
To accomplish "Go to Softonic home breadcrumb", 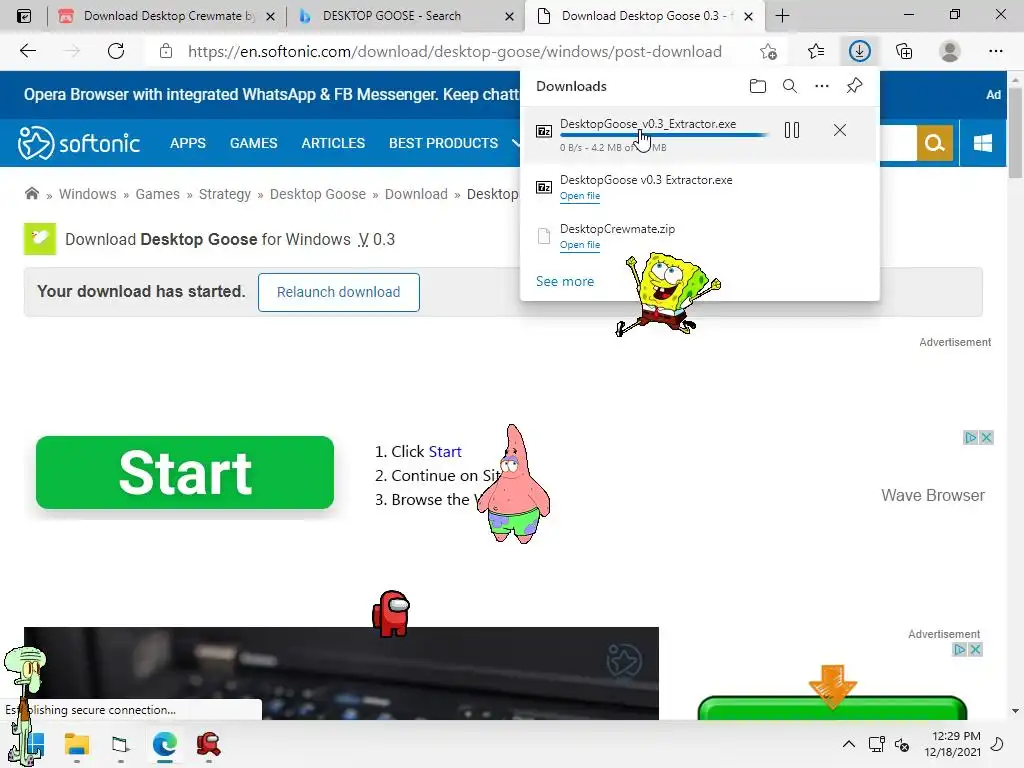I will tap(31, 193).
